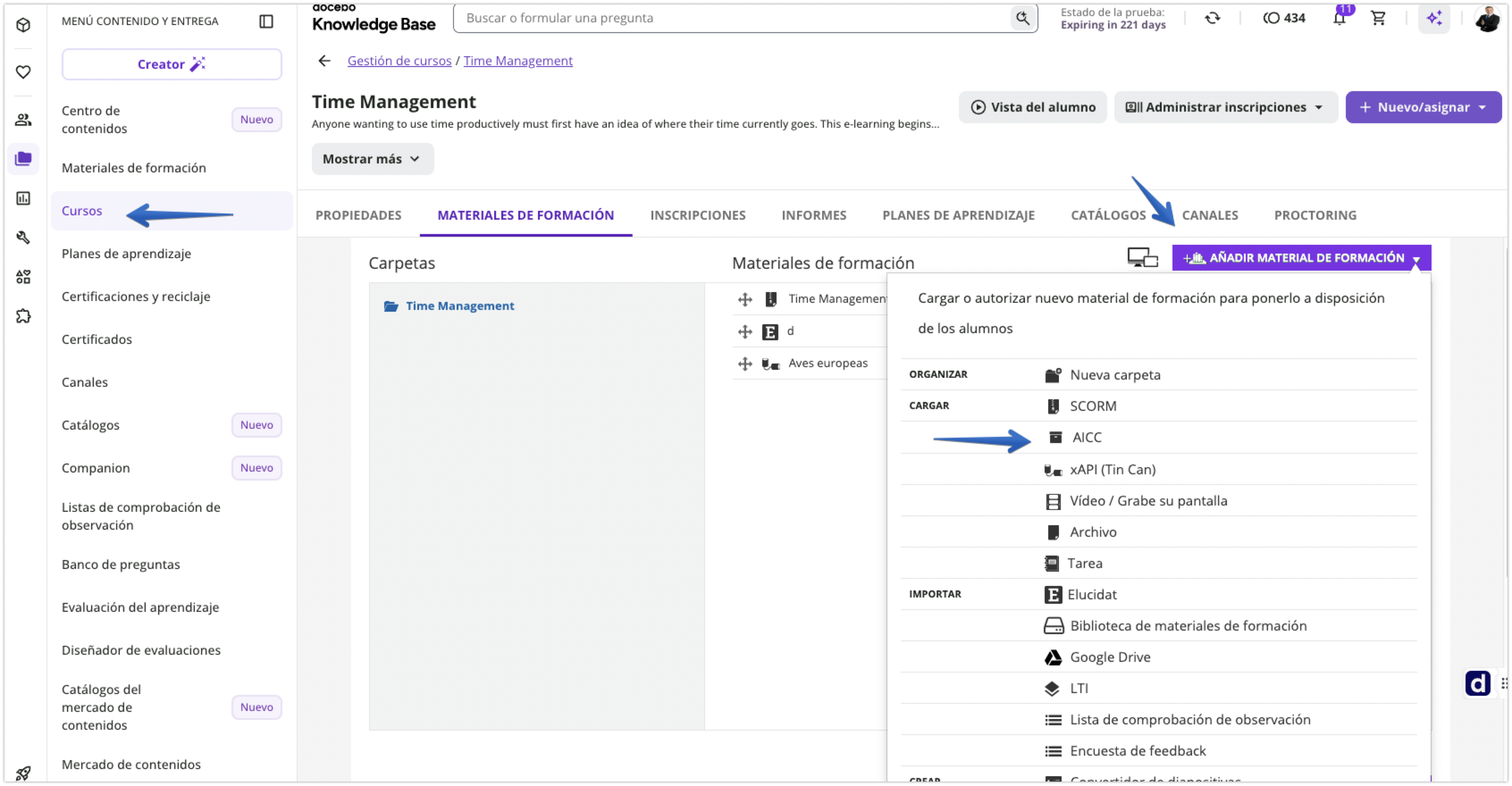1512x786 pixels.
Task: Click the device preview monitor icon
Action: (x=1142, y=258)
